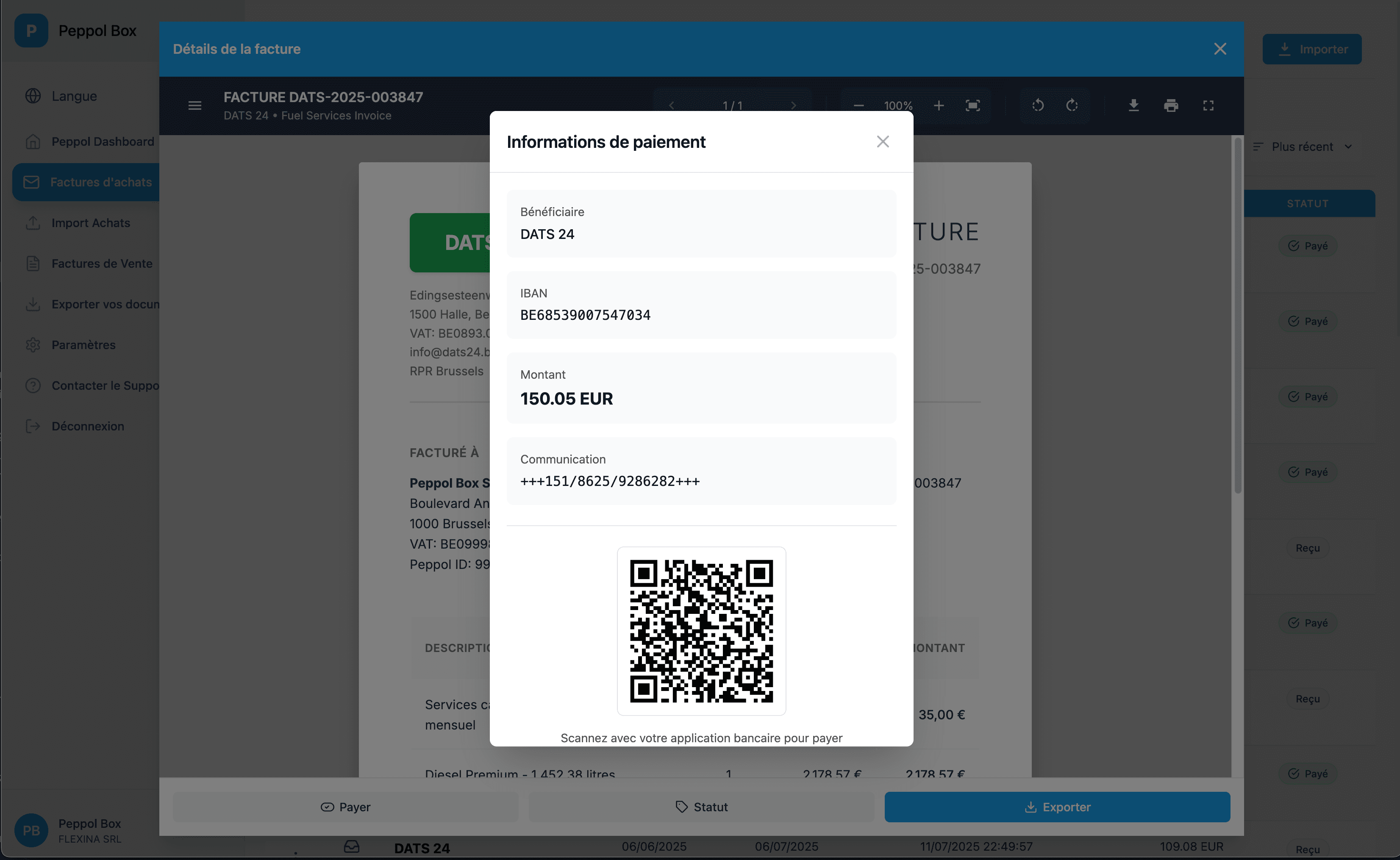Select the IBAN BE68539007547034 value

pyautogui.click(x=585, y=315)
